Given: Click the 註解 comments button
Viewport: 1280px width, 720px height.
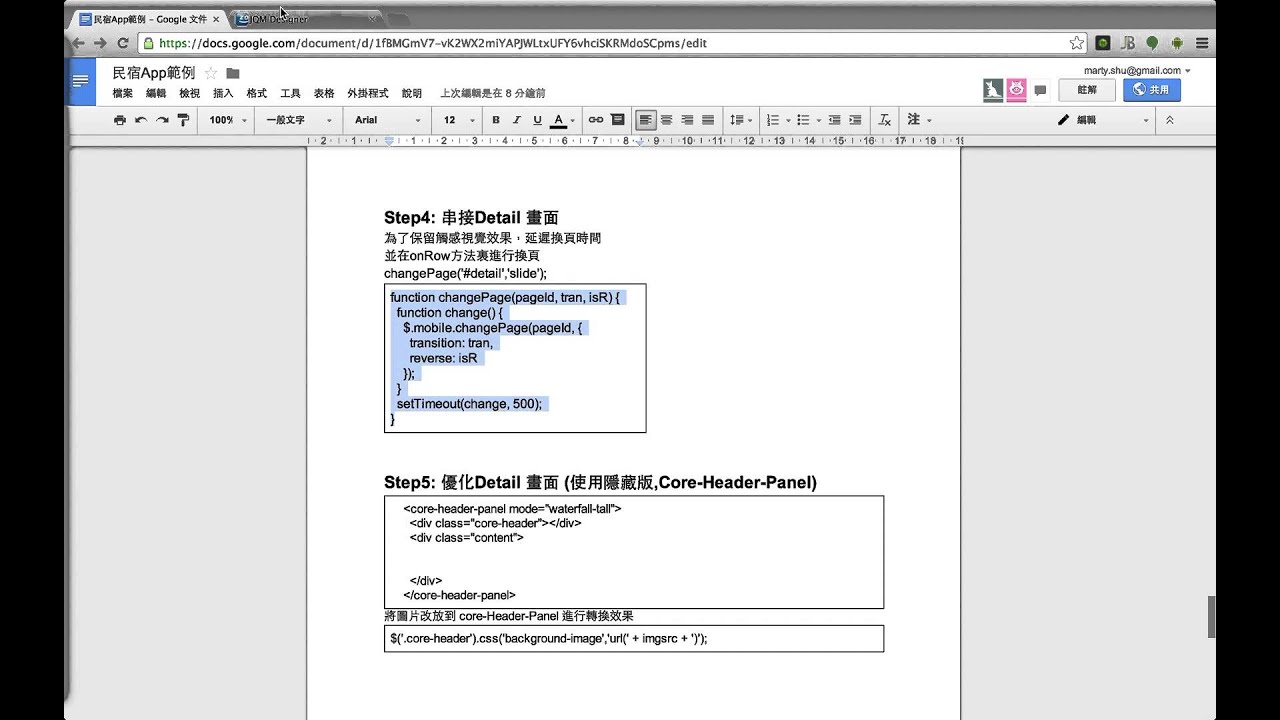Looking at the screenshot, I should (1086, 90).
